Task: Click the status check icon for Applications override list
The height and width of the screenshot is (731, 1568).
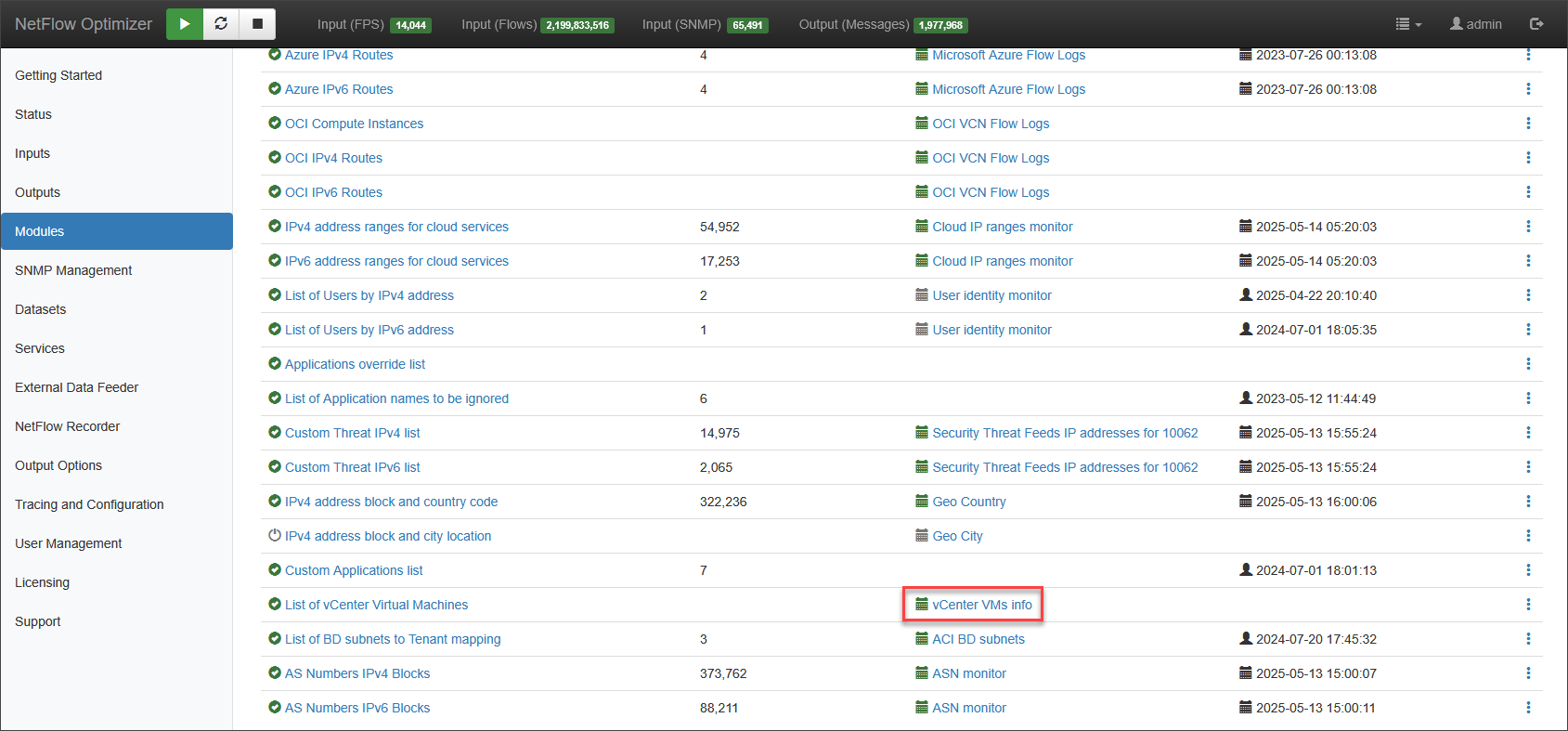Action: [275, 363]
